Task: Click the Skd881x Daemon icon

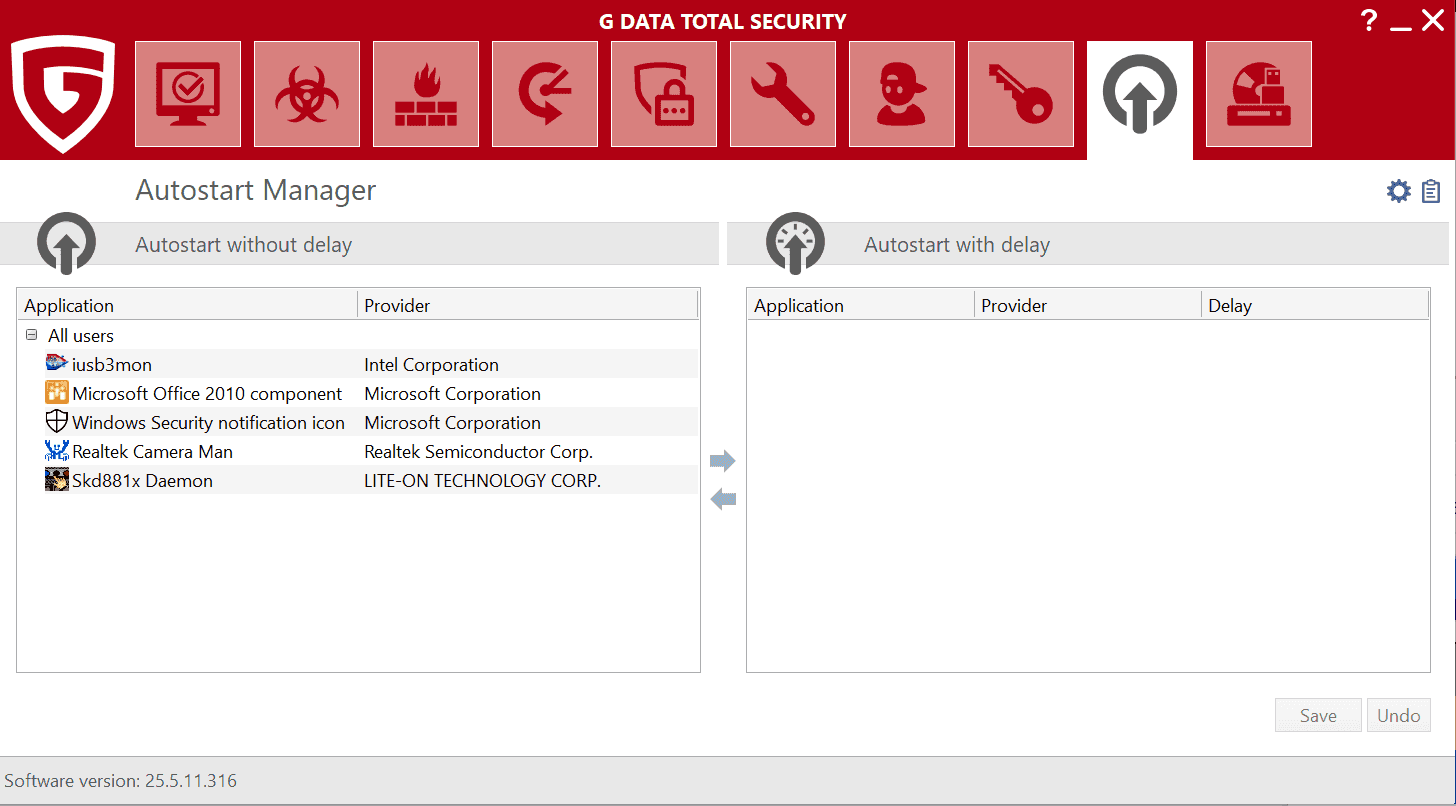Action: pyautogui.click(x=57, y=480)
